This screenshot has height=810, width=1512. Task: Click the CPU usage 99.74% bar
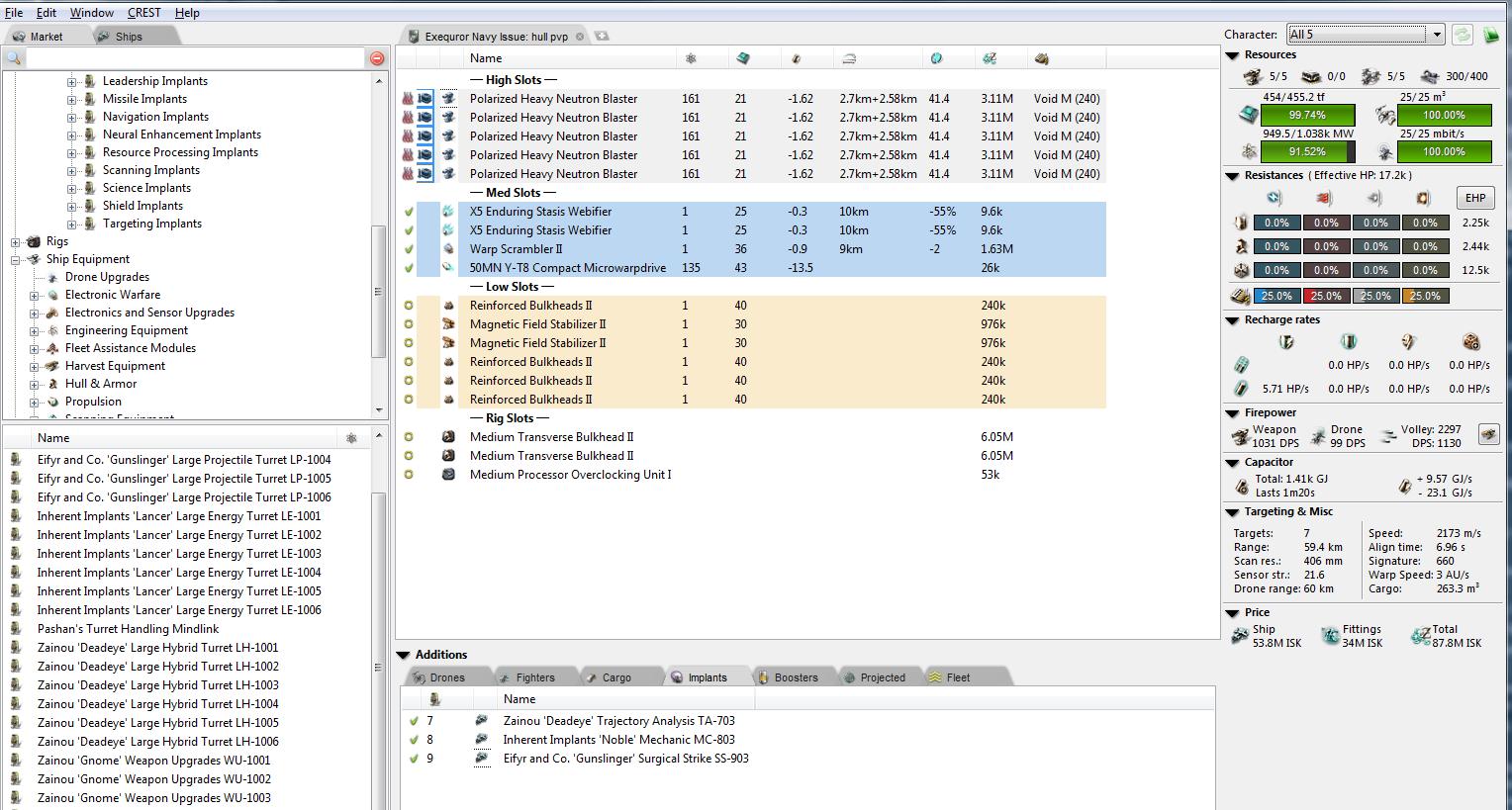(x=1307, y=116)
